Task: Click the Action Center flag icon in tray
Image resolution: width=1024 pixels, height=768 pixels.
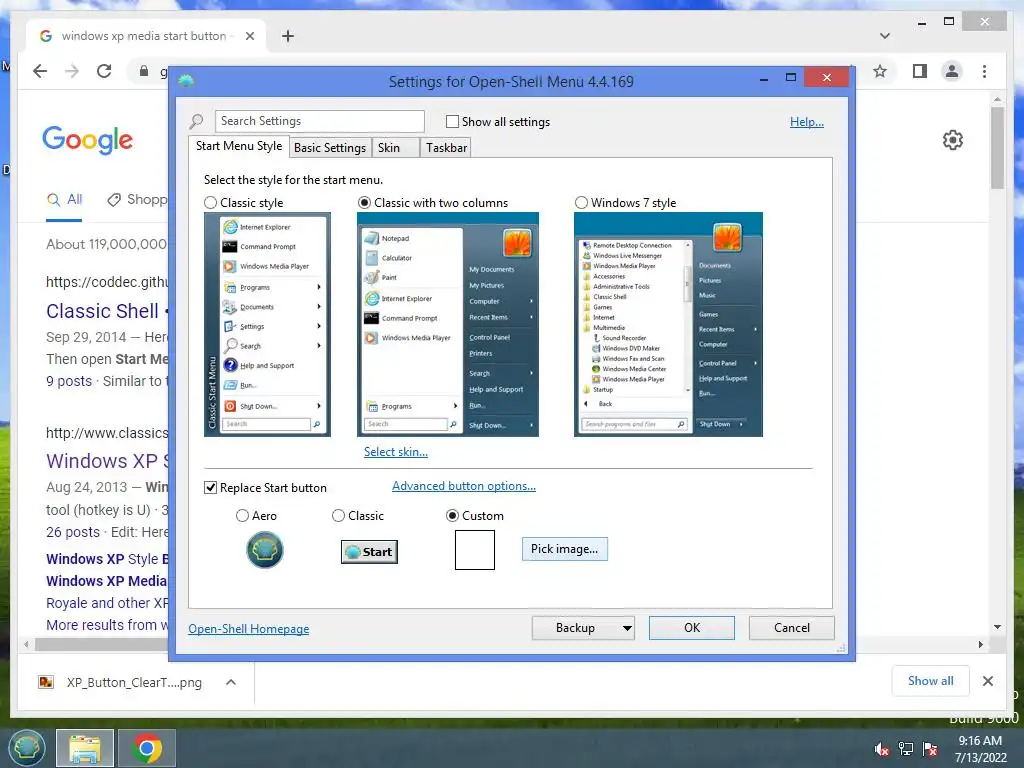Action: click(930, 748)
